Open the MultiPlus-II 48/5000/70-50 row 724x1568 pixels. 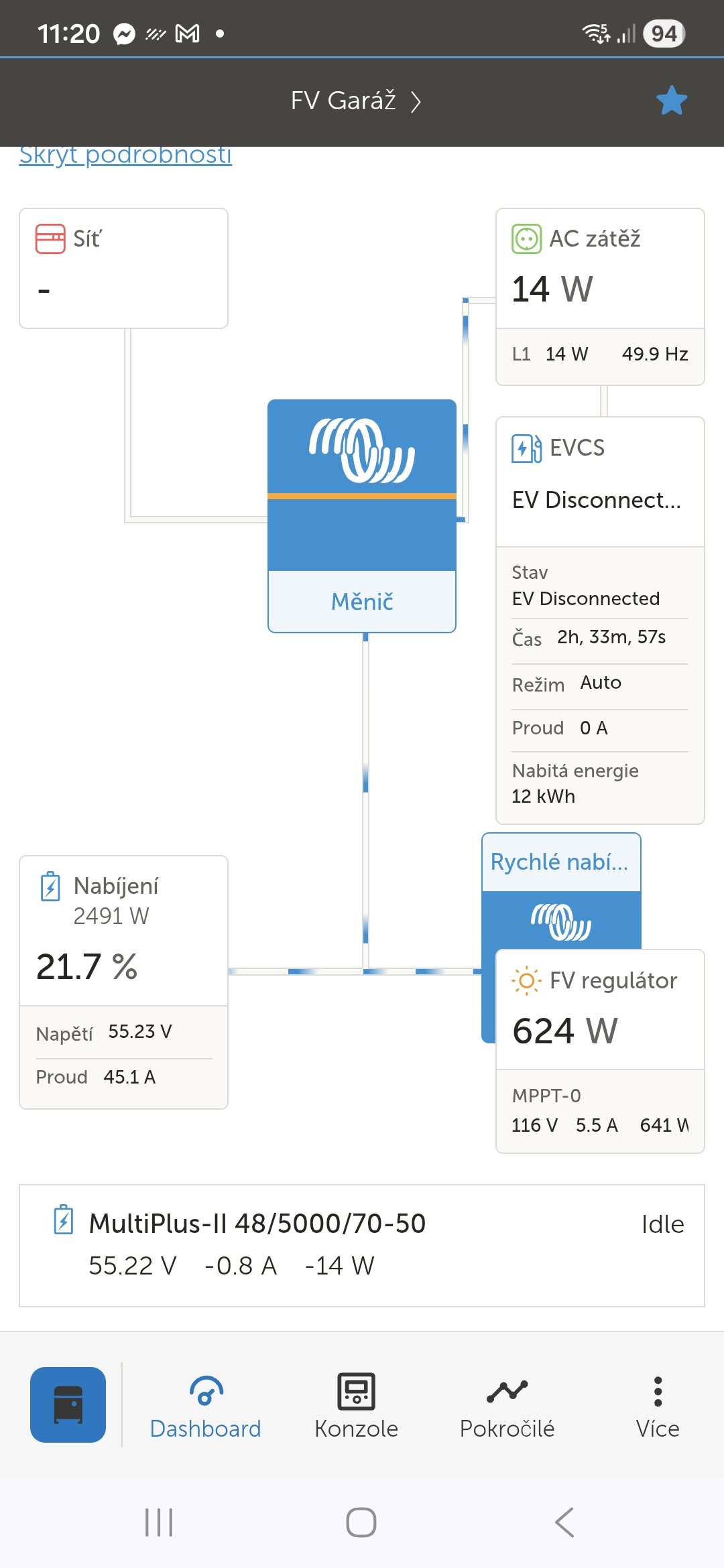point(362,1245)
